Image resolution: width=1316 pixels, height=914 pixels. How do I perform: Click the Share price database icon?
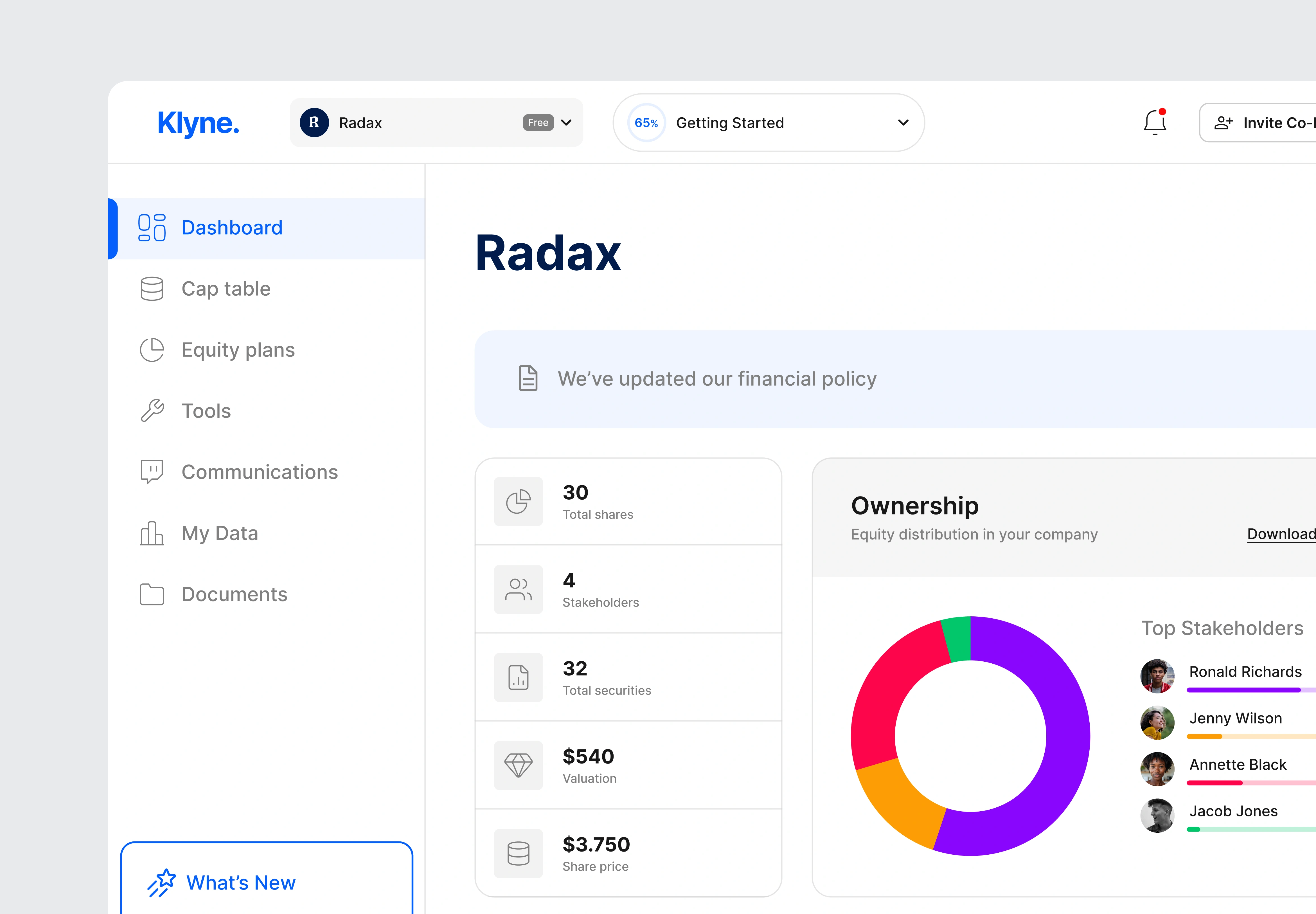pyautogui.click(x=518, y=854)
